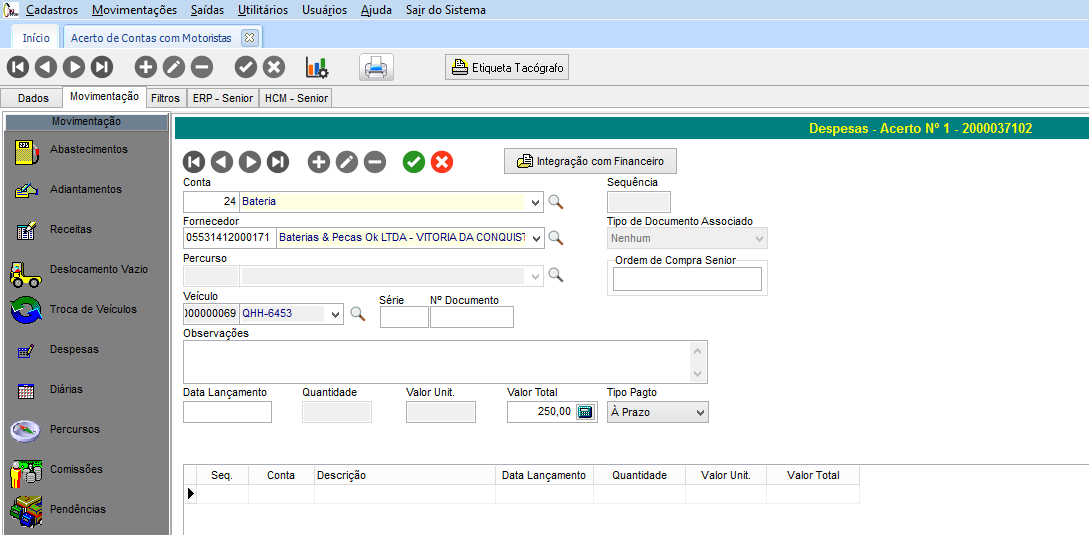The image size is (1089, 535).
Task: Go to first record in main toolbar
Action: pos(18,67)
